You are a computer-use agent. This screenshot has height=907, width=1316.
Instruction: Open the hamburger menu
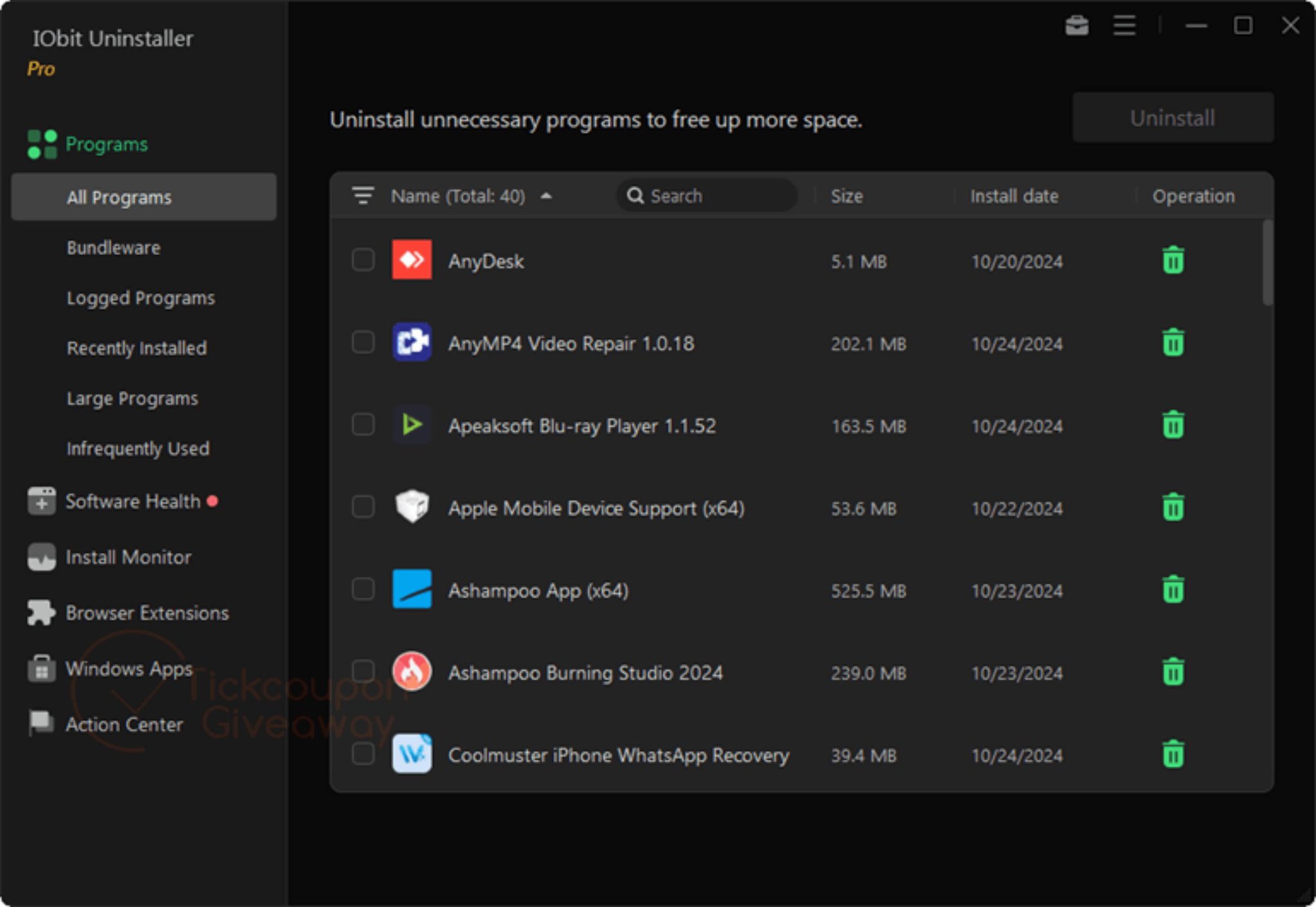point(1124,26)
